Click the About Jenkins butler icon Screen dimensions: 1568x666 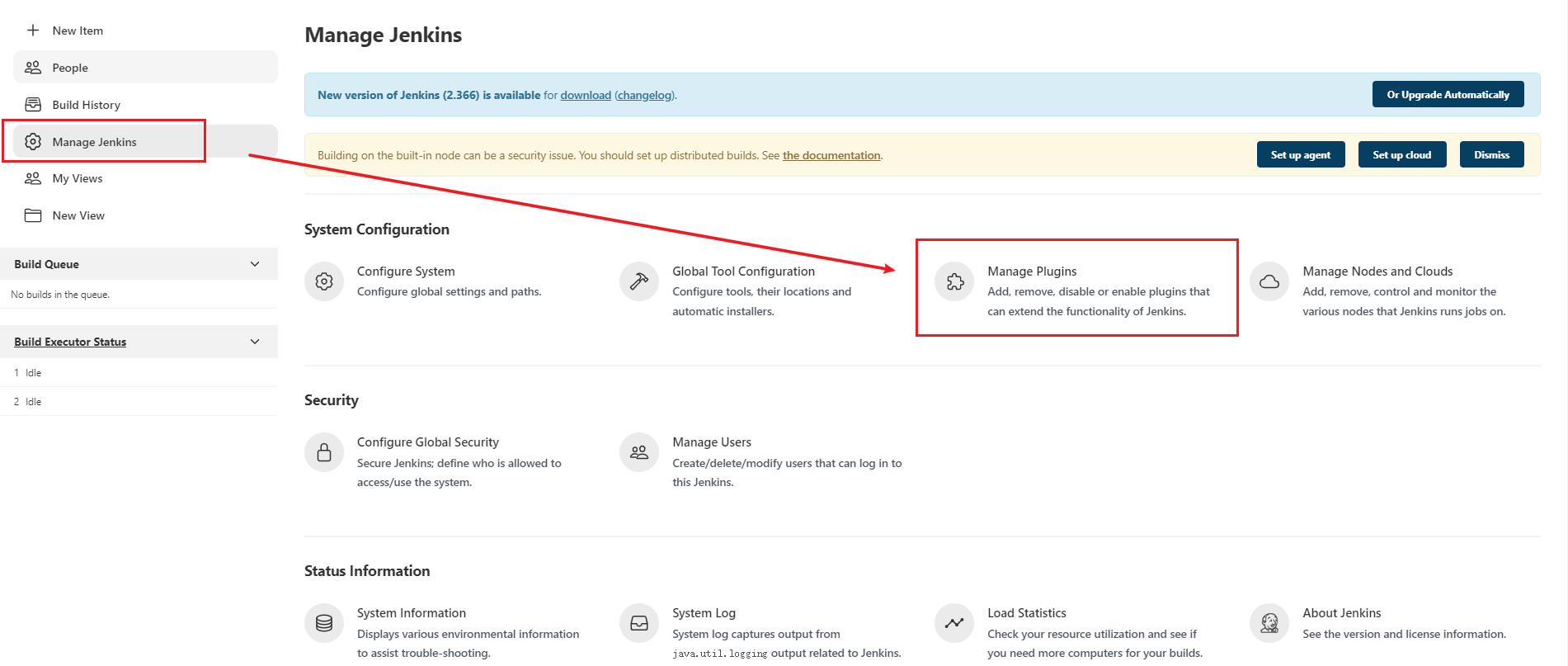tap(1269, 623)
